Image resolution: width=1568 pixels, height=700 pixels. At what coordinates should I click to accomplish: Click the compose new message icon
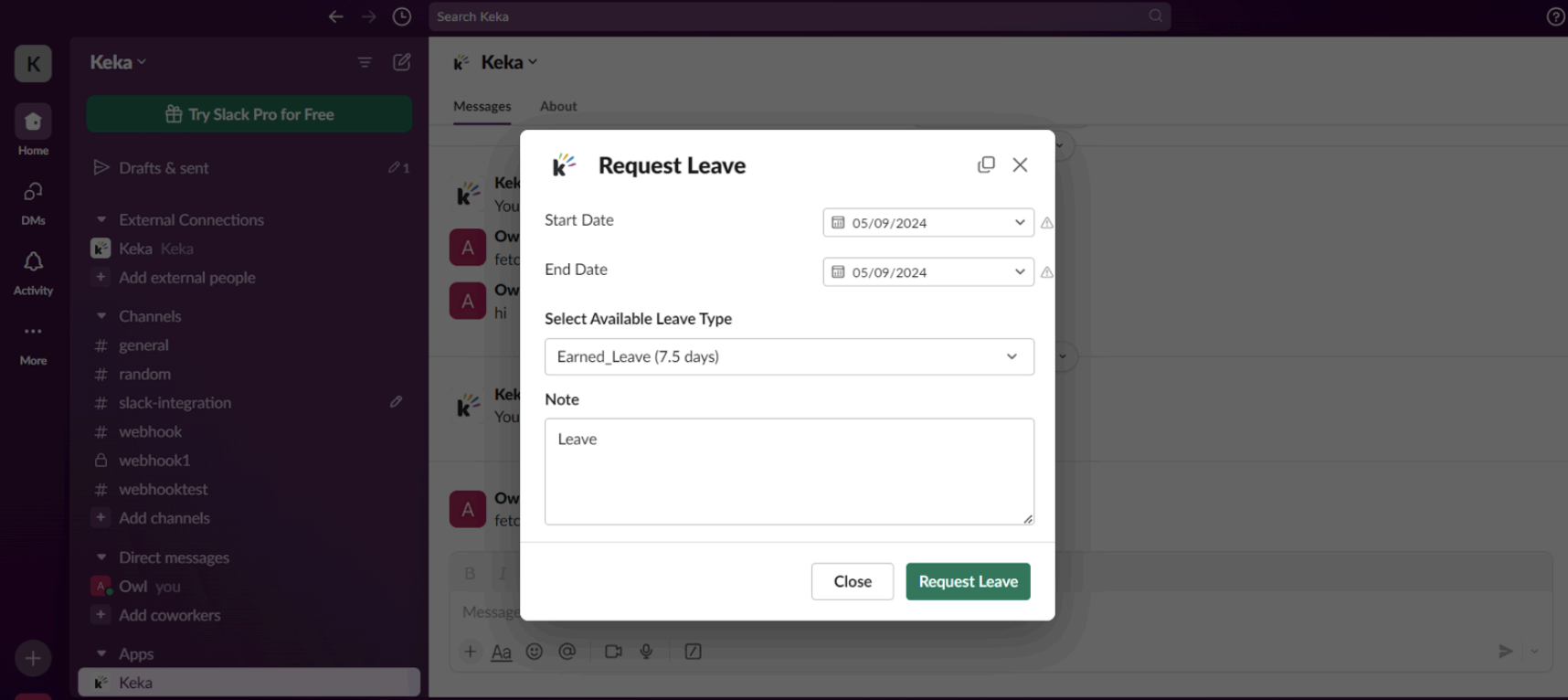coord(401,62)
